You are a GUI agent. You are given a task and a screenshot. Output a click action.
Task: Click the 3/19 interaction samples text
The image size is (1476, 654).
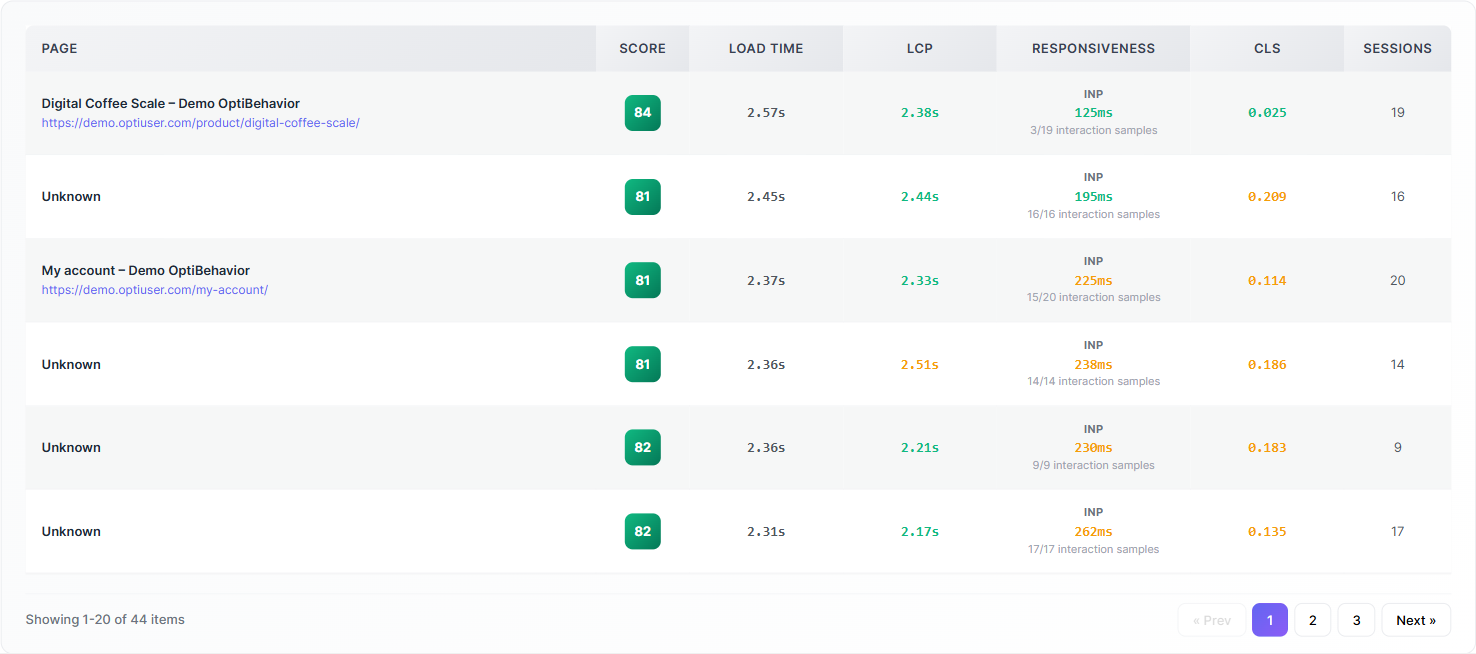pos(1093,131)
